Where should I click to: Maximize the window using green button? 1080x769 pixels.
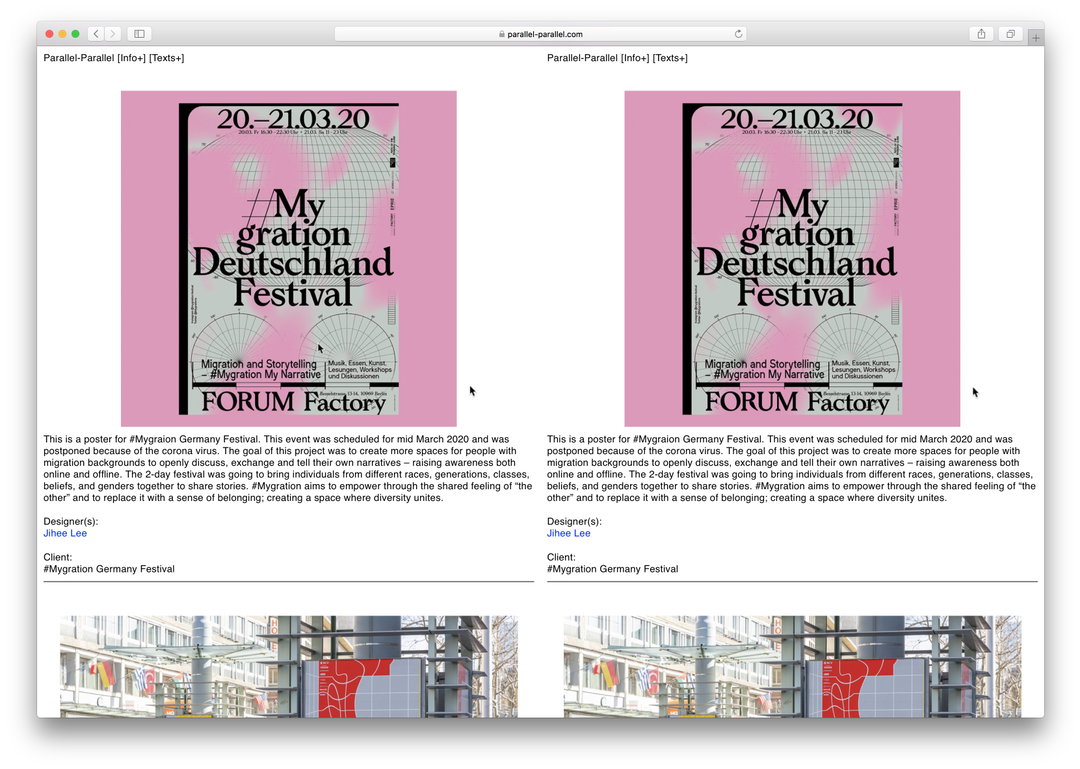pos(76,34)
